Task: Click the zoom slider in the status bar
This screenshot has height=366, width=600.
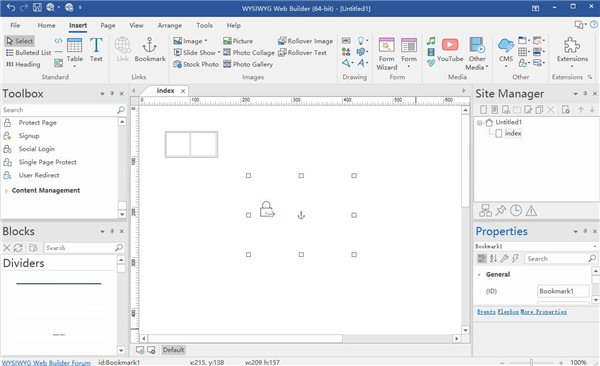Action: coord(532,362)
